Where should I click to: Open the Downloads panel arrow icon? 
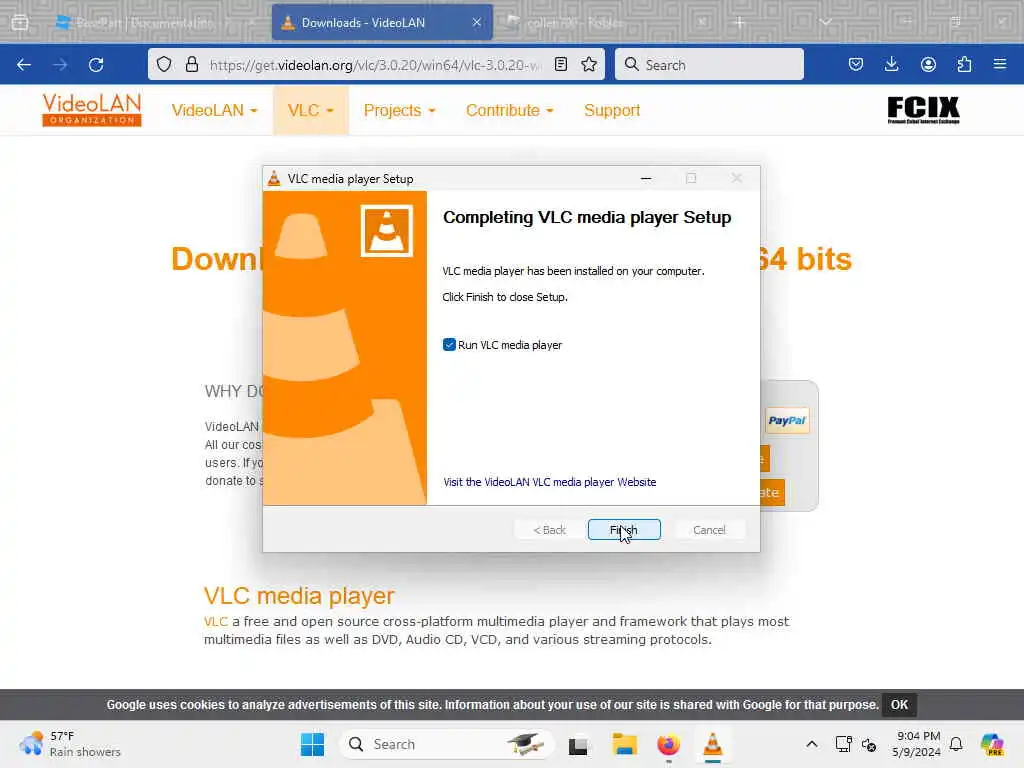coord(891,64)
